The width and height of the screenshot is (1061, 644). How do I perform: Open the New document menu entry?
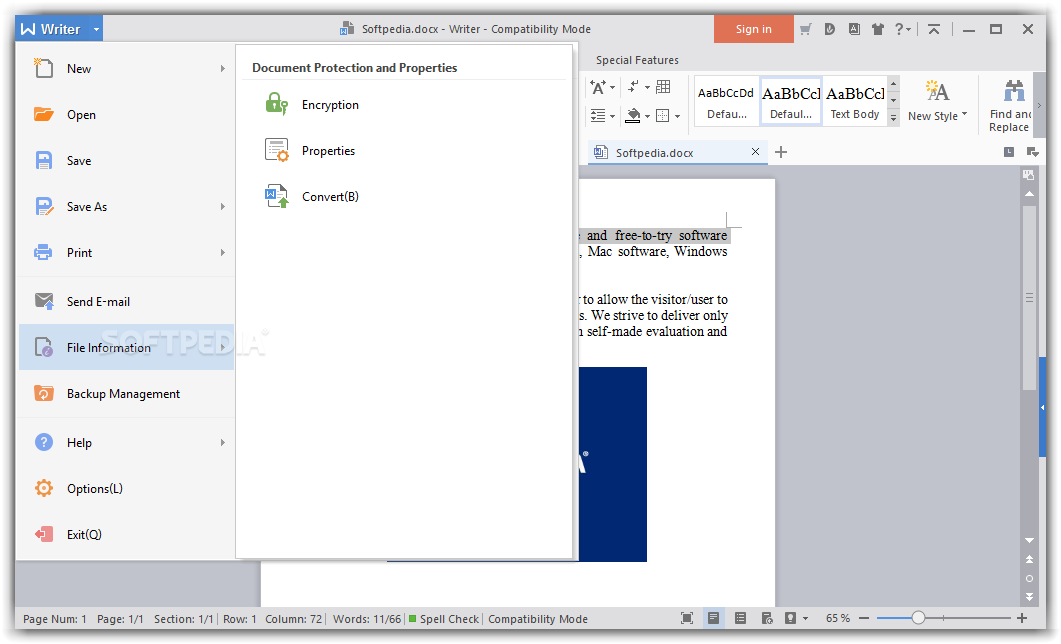(127, 68)
